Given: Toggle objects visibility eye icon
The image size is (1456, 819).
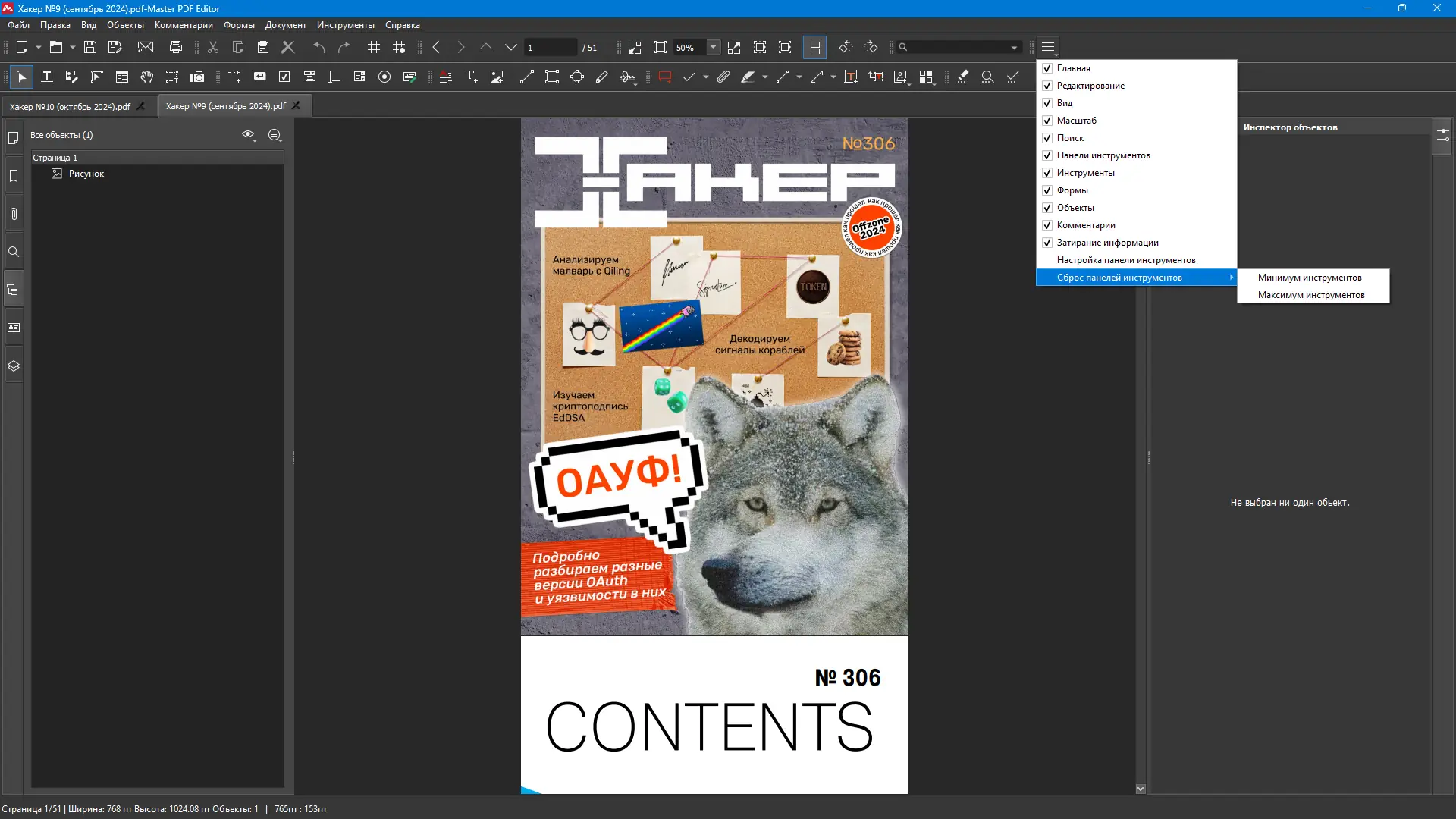Looking at the screenshot, I should (247, 134).
